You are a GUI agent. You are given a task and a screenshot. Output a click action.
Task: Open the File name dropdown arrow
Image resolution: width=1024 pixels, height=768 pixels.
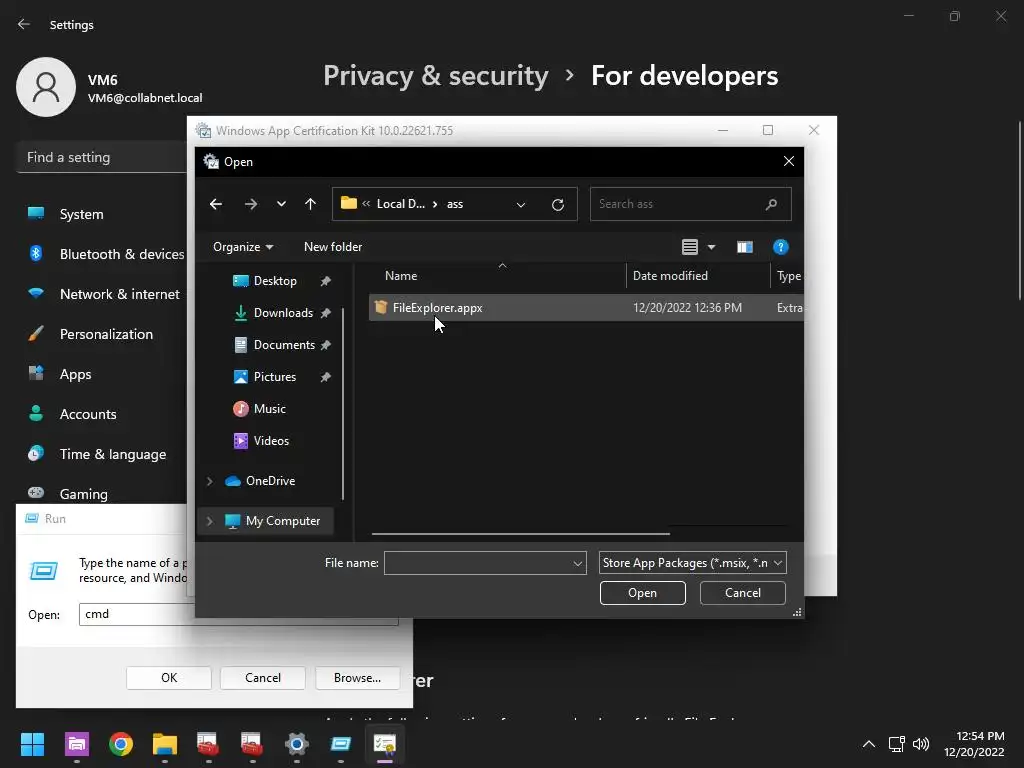(577, 563)
